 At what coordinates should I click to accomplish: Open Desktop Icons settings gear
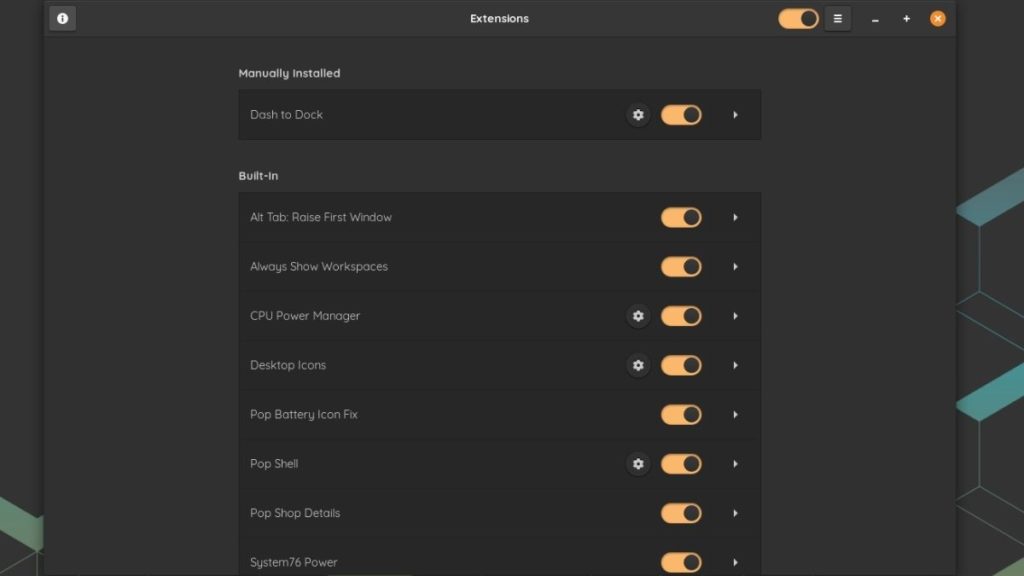coord(638,365)
